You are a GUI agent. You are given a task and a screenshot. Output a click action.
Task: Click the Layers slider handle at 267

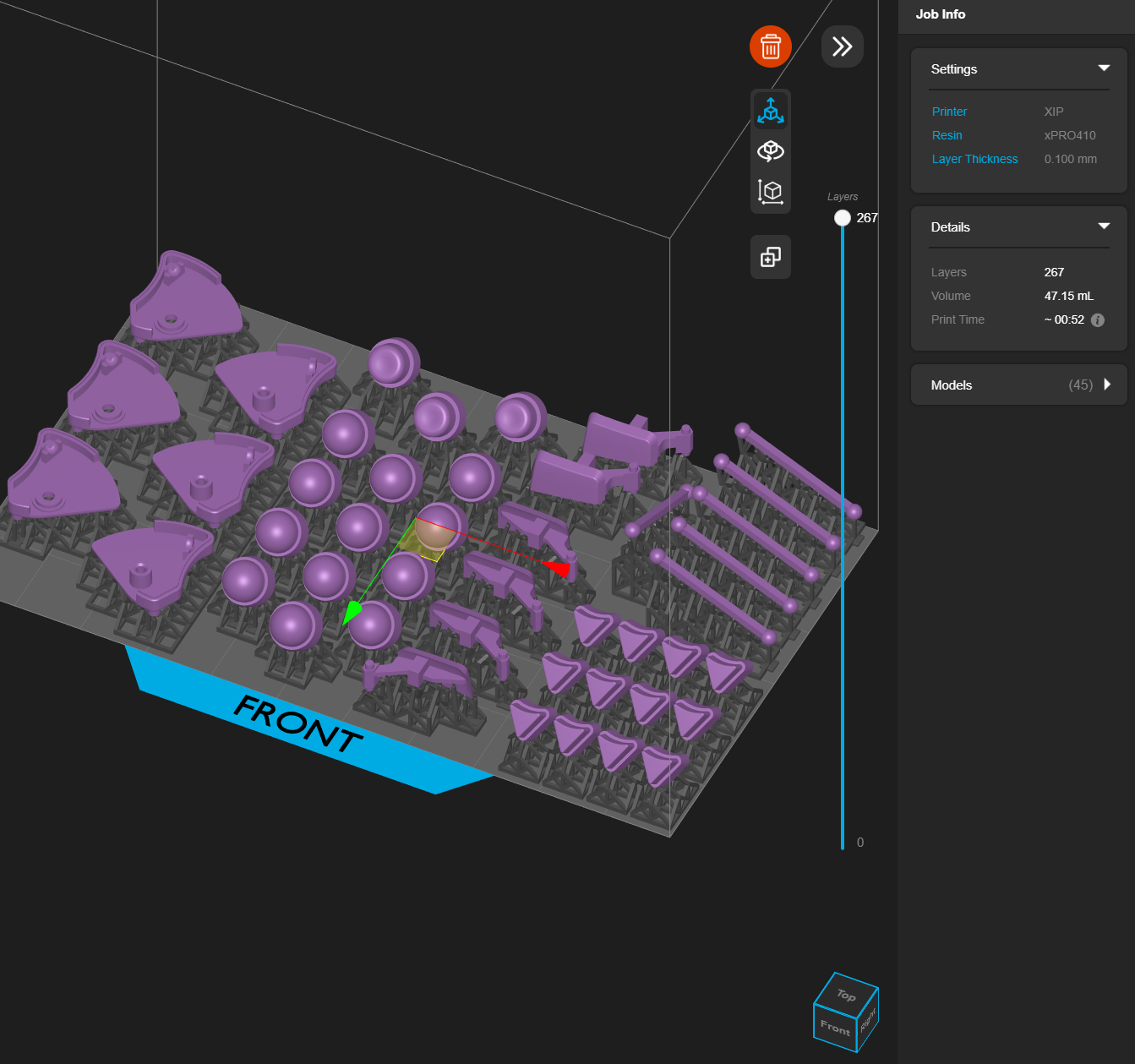point(842,217)
